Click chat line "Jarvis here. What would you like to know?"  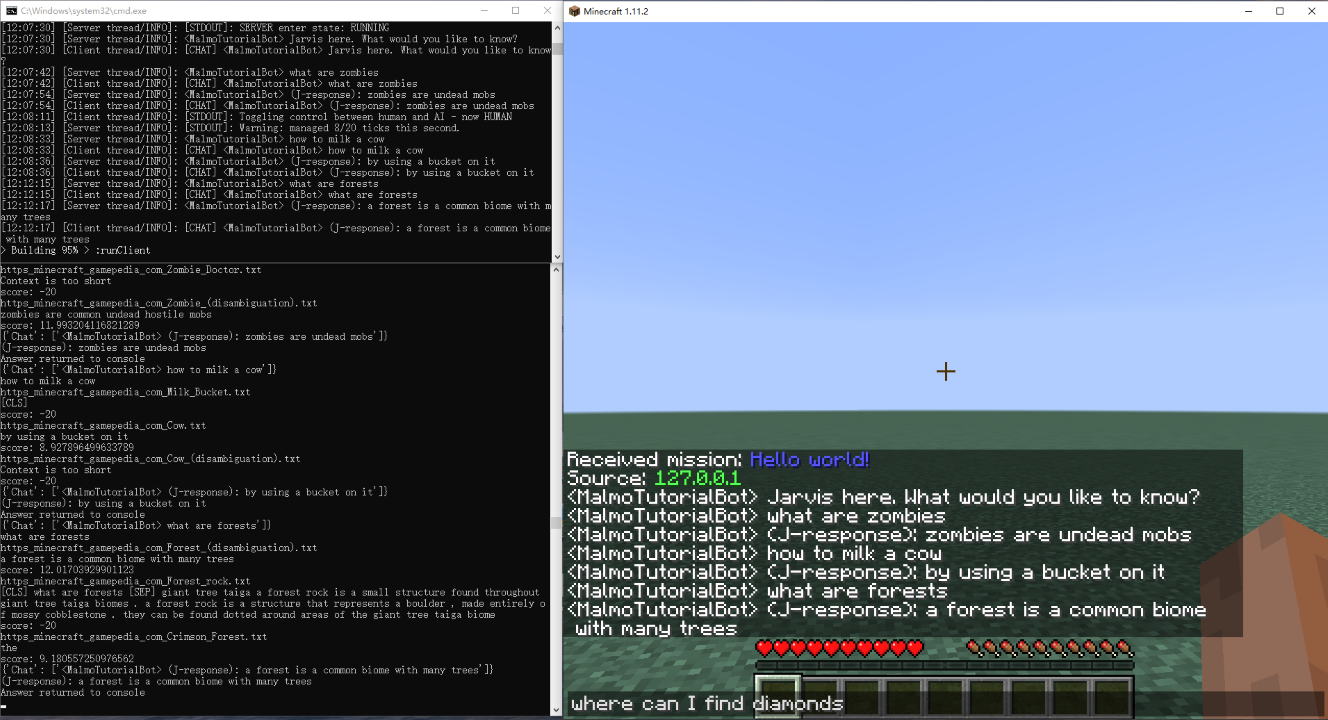pos(884,497)
